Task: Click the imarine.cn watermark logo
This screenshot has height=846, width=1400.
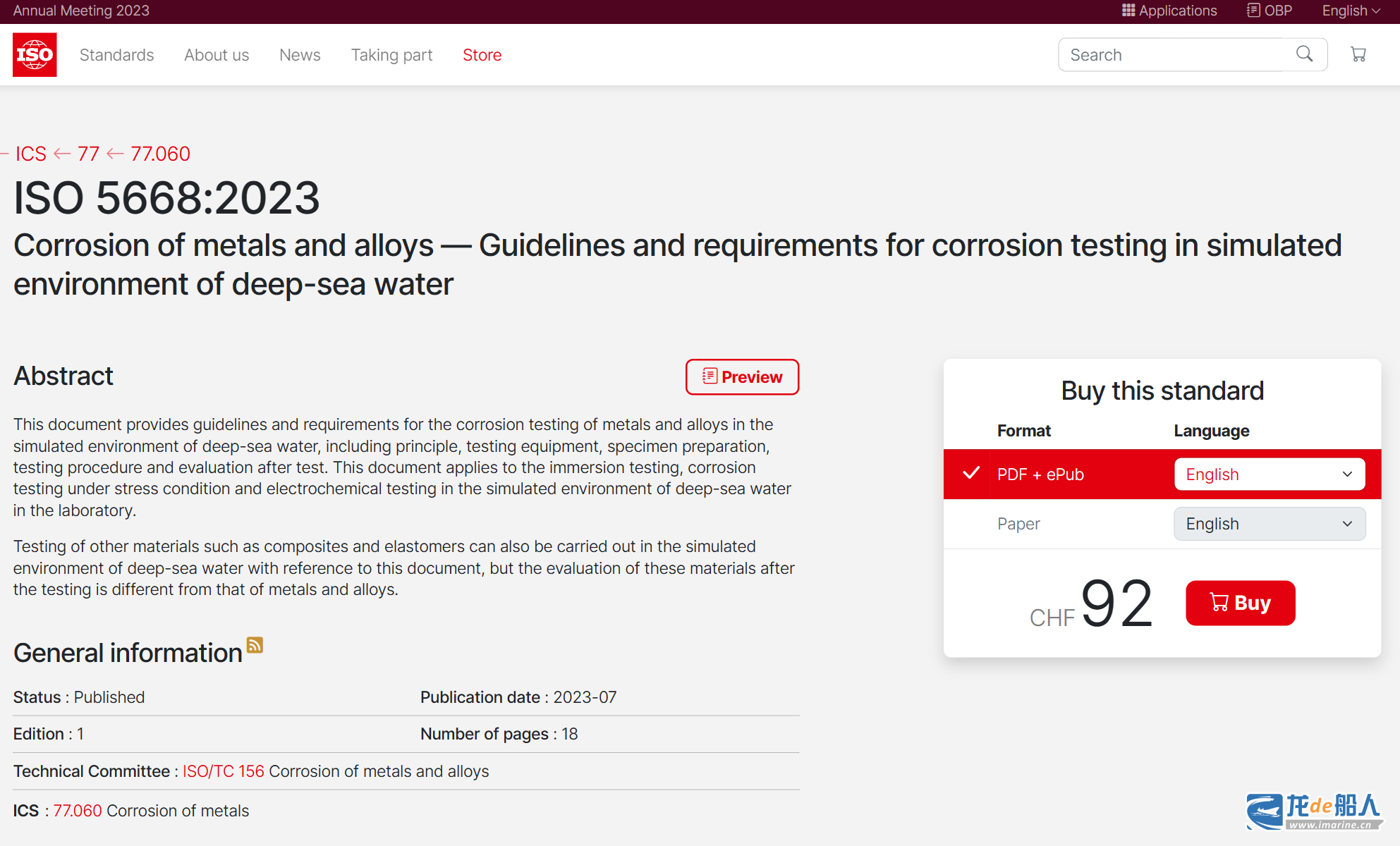Action: [1313, 811]
